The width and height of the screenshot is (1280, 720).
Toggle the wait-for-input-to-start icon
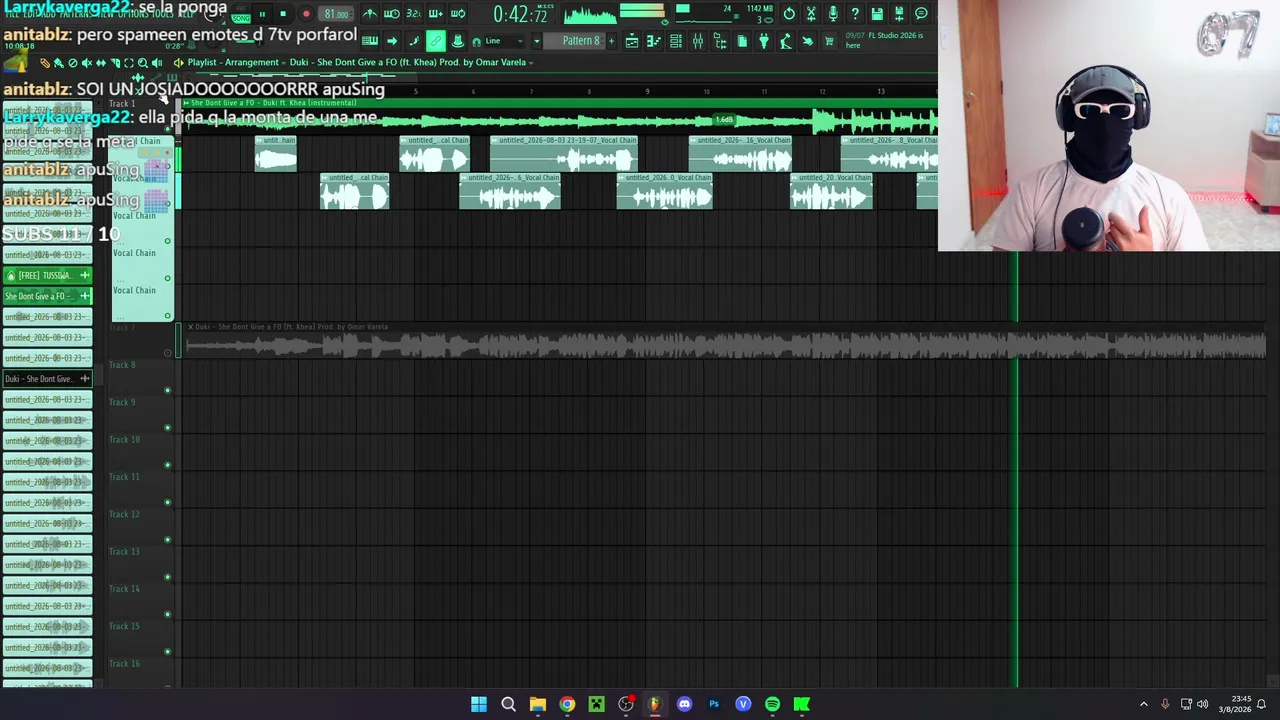click(392, 14)
